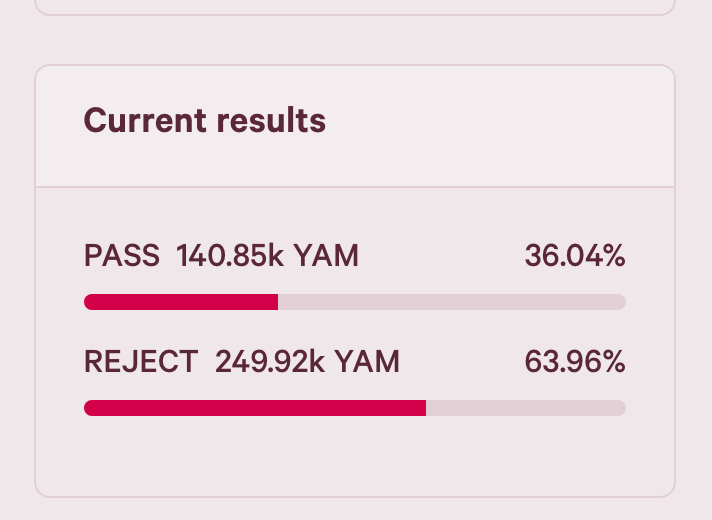Click the 63.96% REJECT percentage

click(x=575, y=362)
